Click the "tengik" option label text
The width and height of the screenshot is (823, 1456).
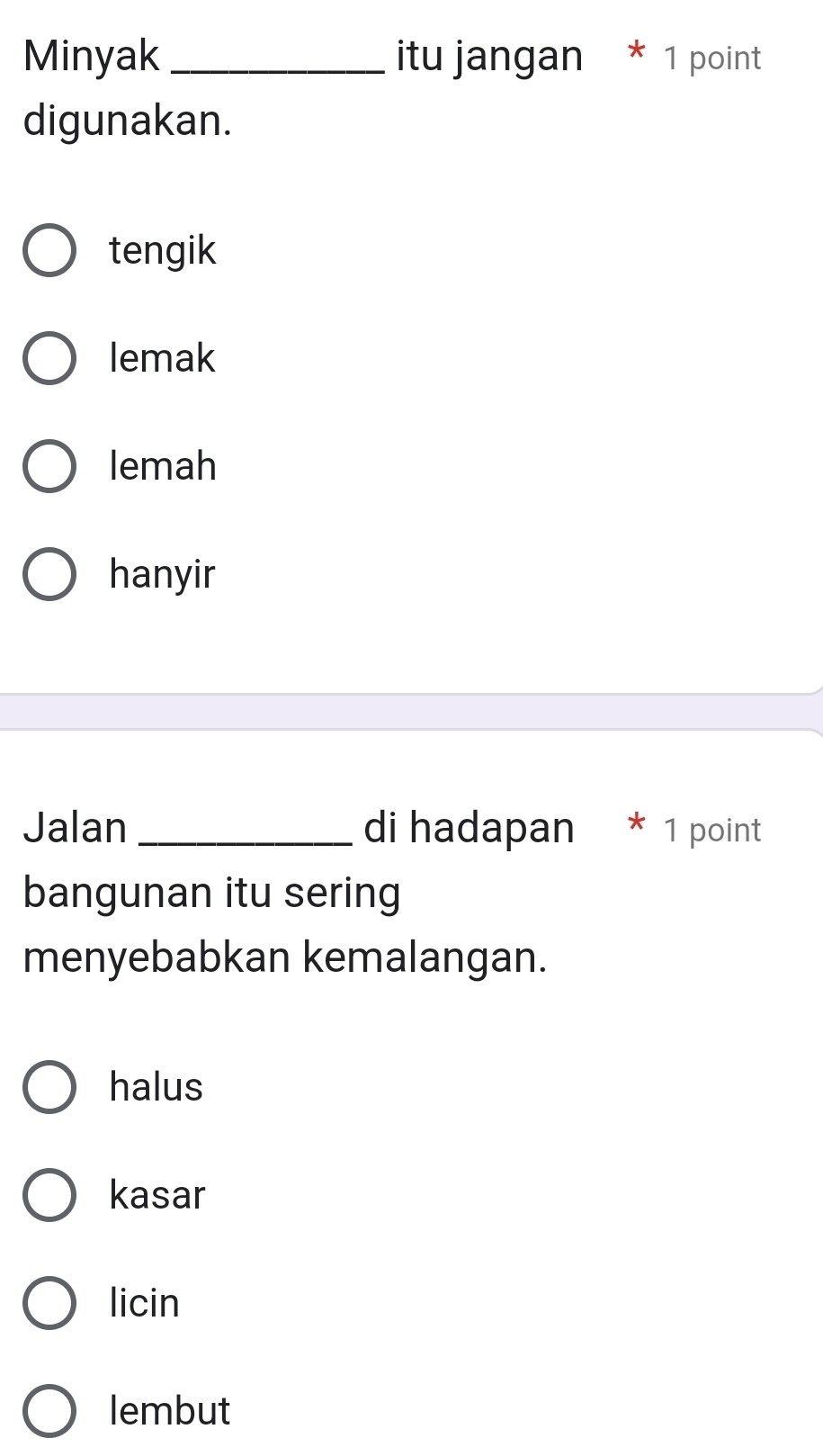click(163, 250)
